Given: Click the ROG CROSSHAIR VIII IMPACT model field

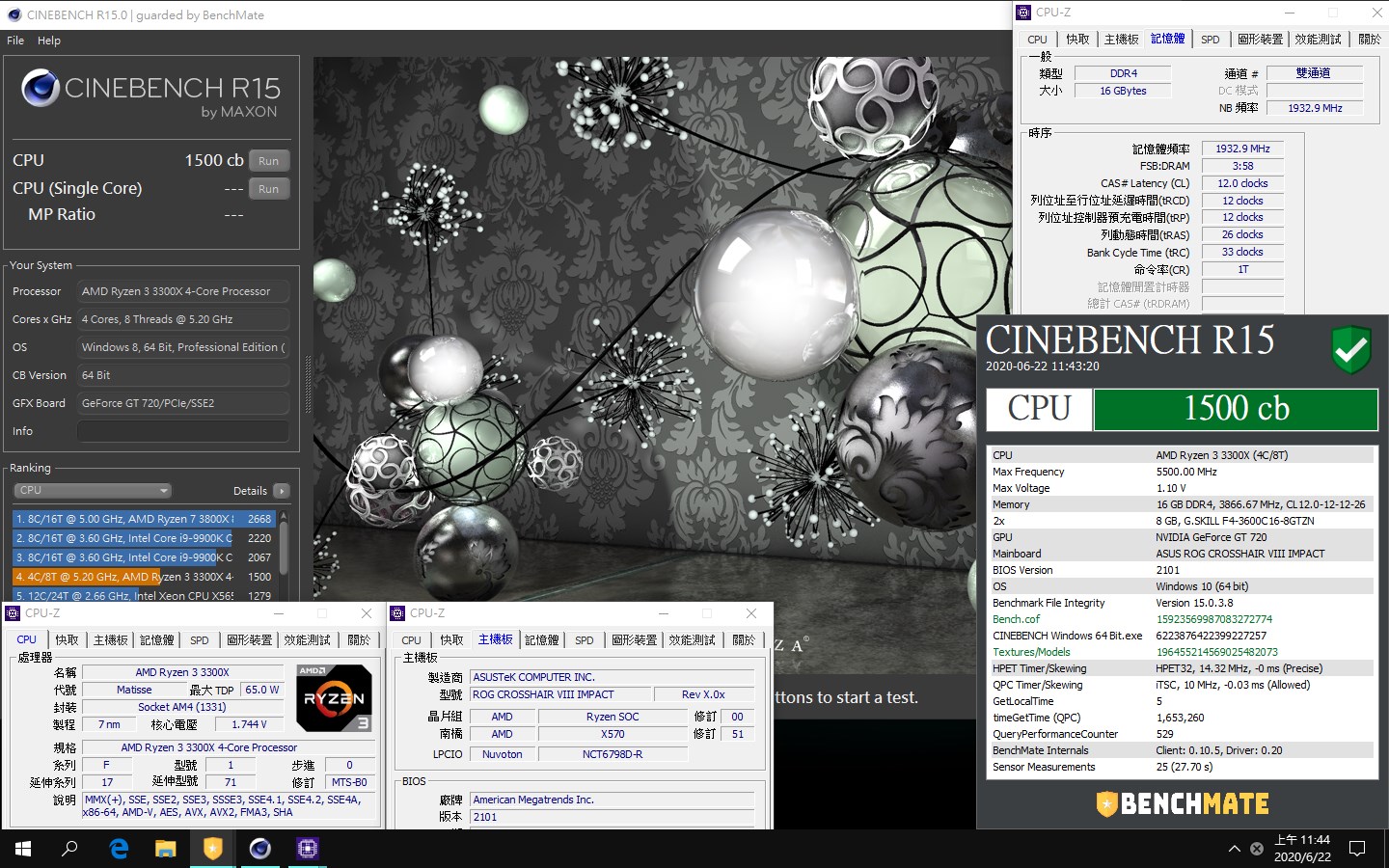Looking at the screenshot, I should click(559, 694).
